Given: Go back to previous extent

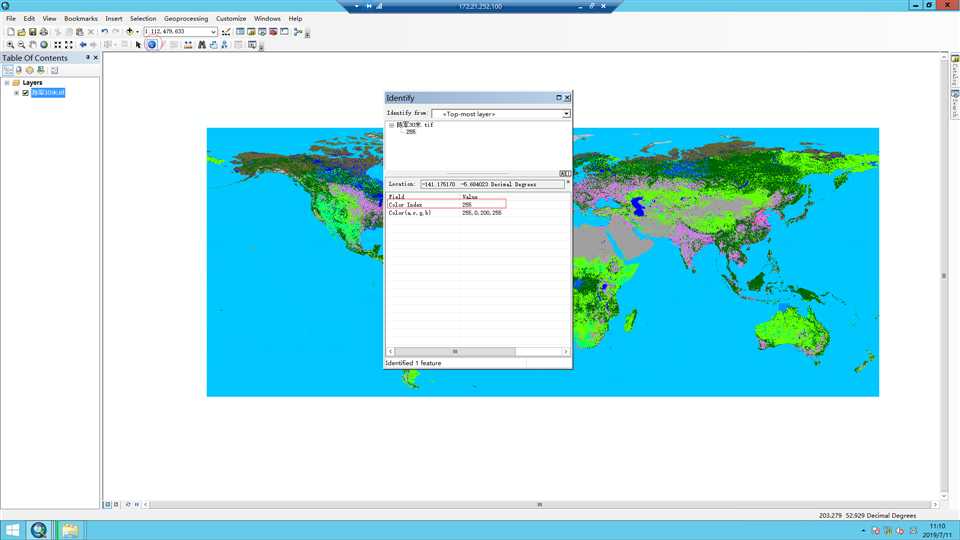Looking at the screenshot, I should pos(83,45).
